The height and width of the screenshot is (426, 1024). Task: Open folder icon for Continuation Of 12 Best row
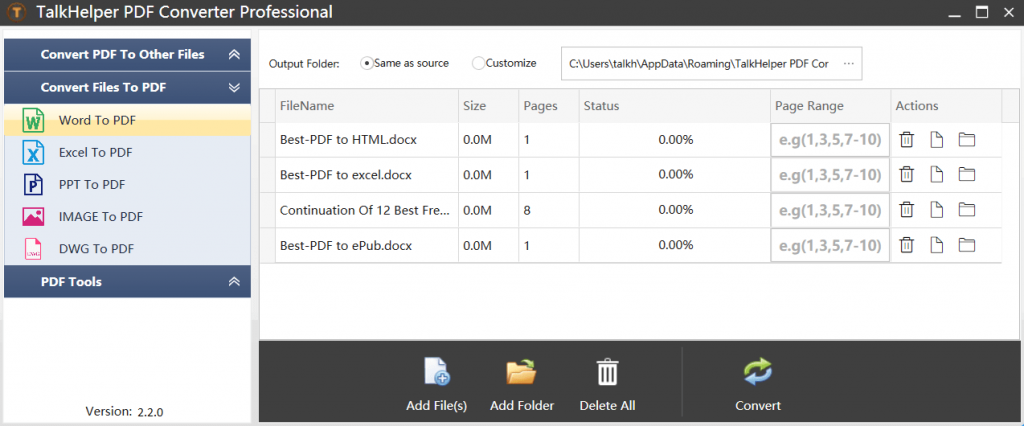pyautogui.click(x=967, y=210)
